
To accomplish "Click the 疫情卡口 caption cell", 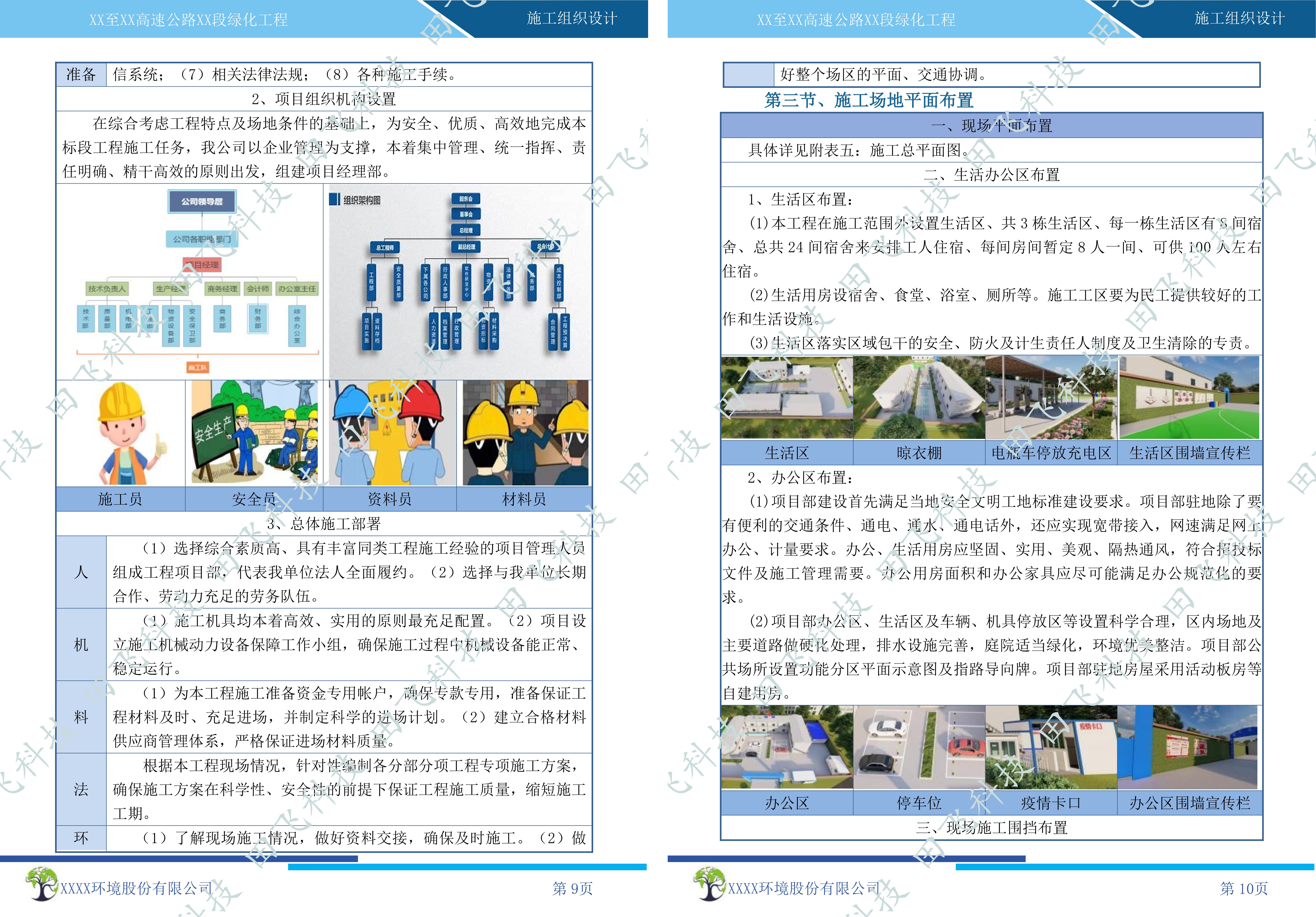I will point(1051,803).
